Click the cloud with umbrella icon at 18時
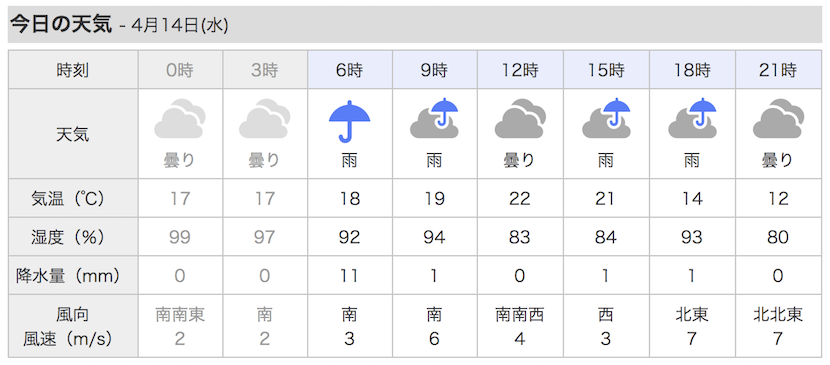 (x=692, y=118)
